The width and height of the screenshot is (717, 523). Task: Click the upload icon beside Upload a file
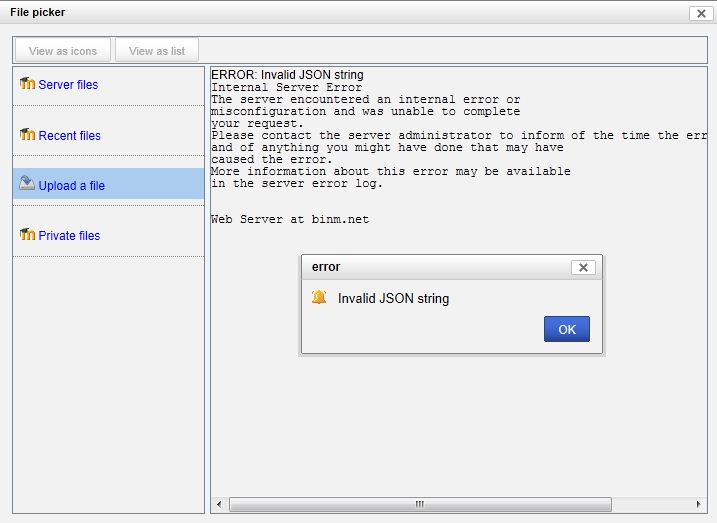pos(27,183)
